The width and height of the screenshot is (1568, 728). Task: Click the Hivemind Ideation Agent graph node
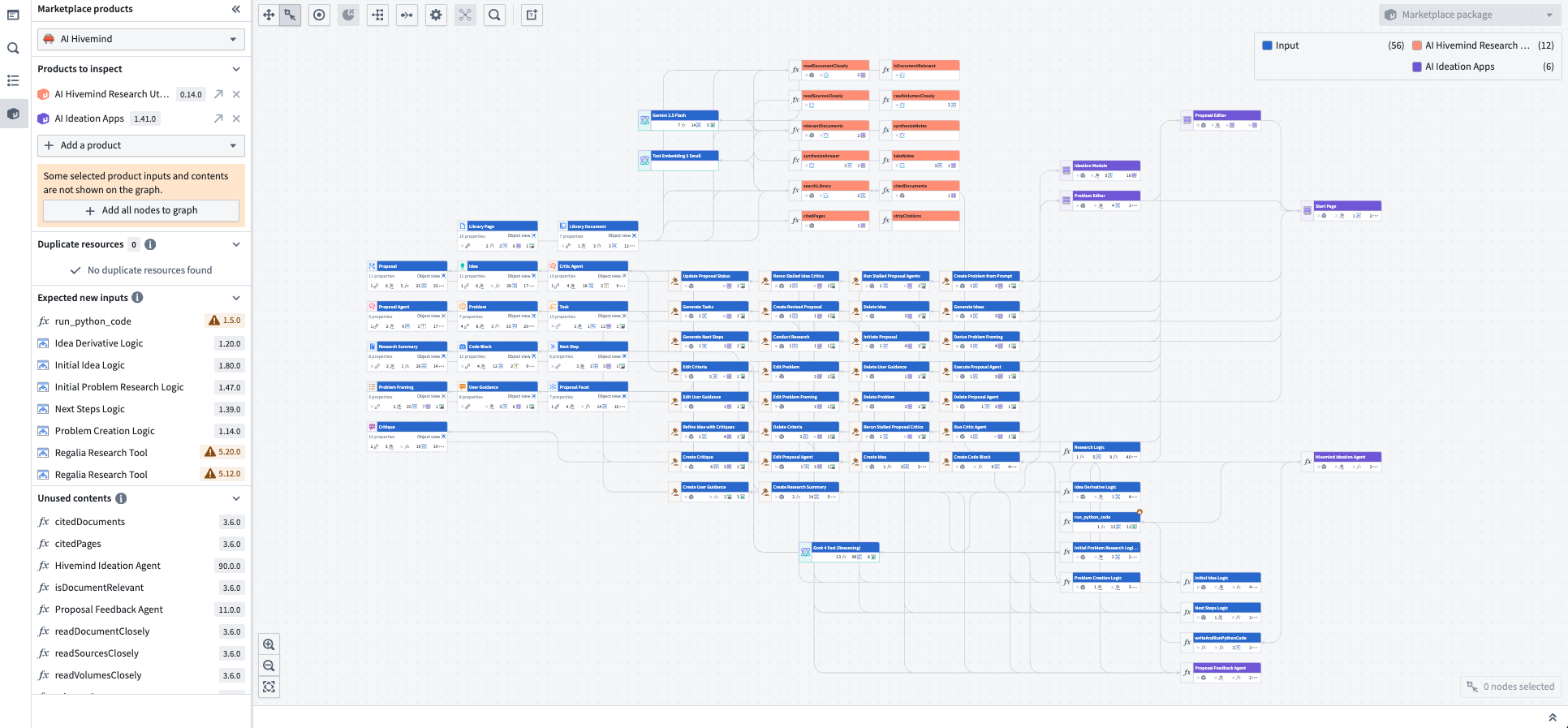point(1342,462)
